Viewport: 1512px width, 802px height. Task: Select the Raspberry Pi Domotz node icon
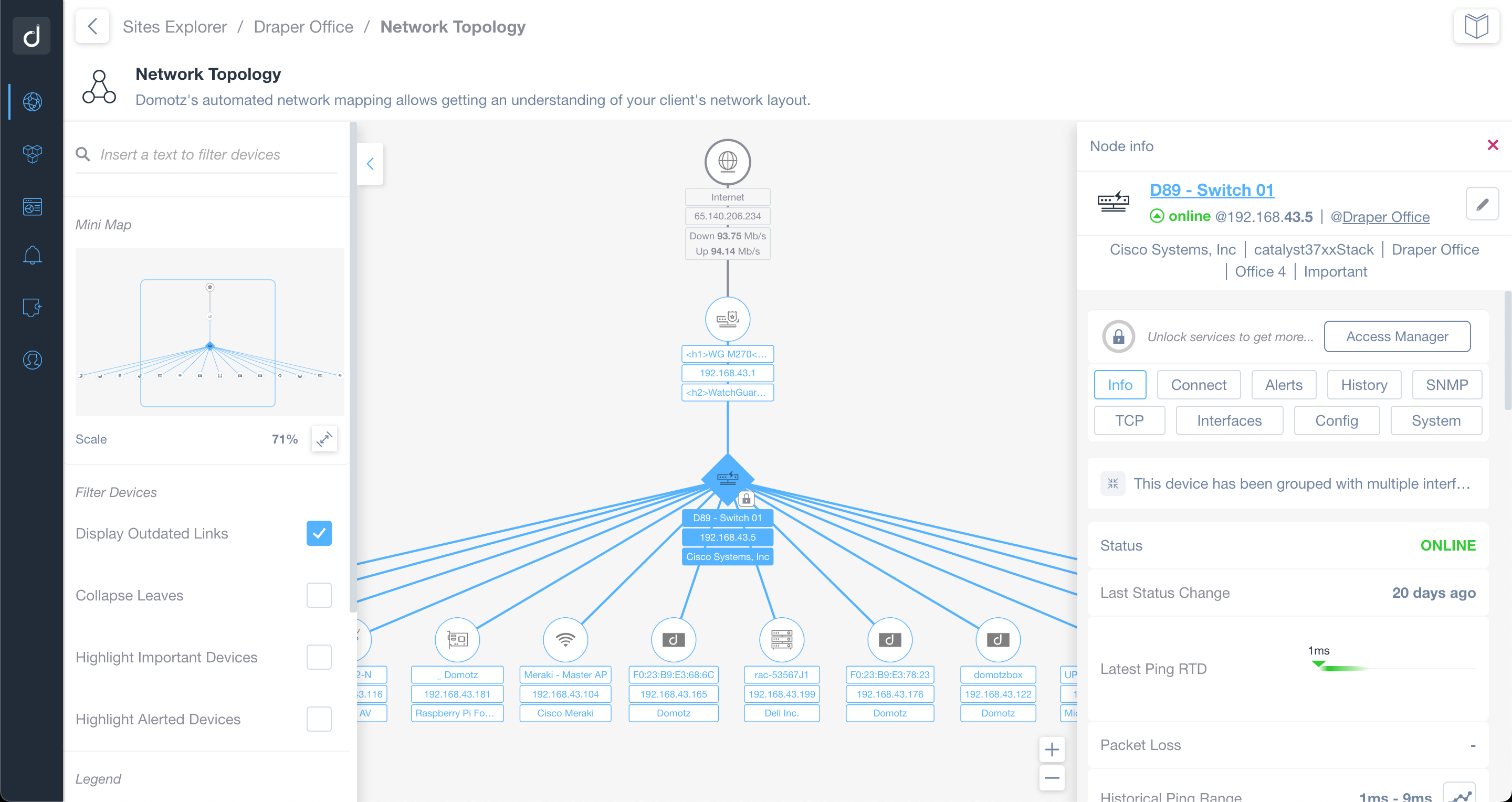[x=457, y=639]
